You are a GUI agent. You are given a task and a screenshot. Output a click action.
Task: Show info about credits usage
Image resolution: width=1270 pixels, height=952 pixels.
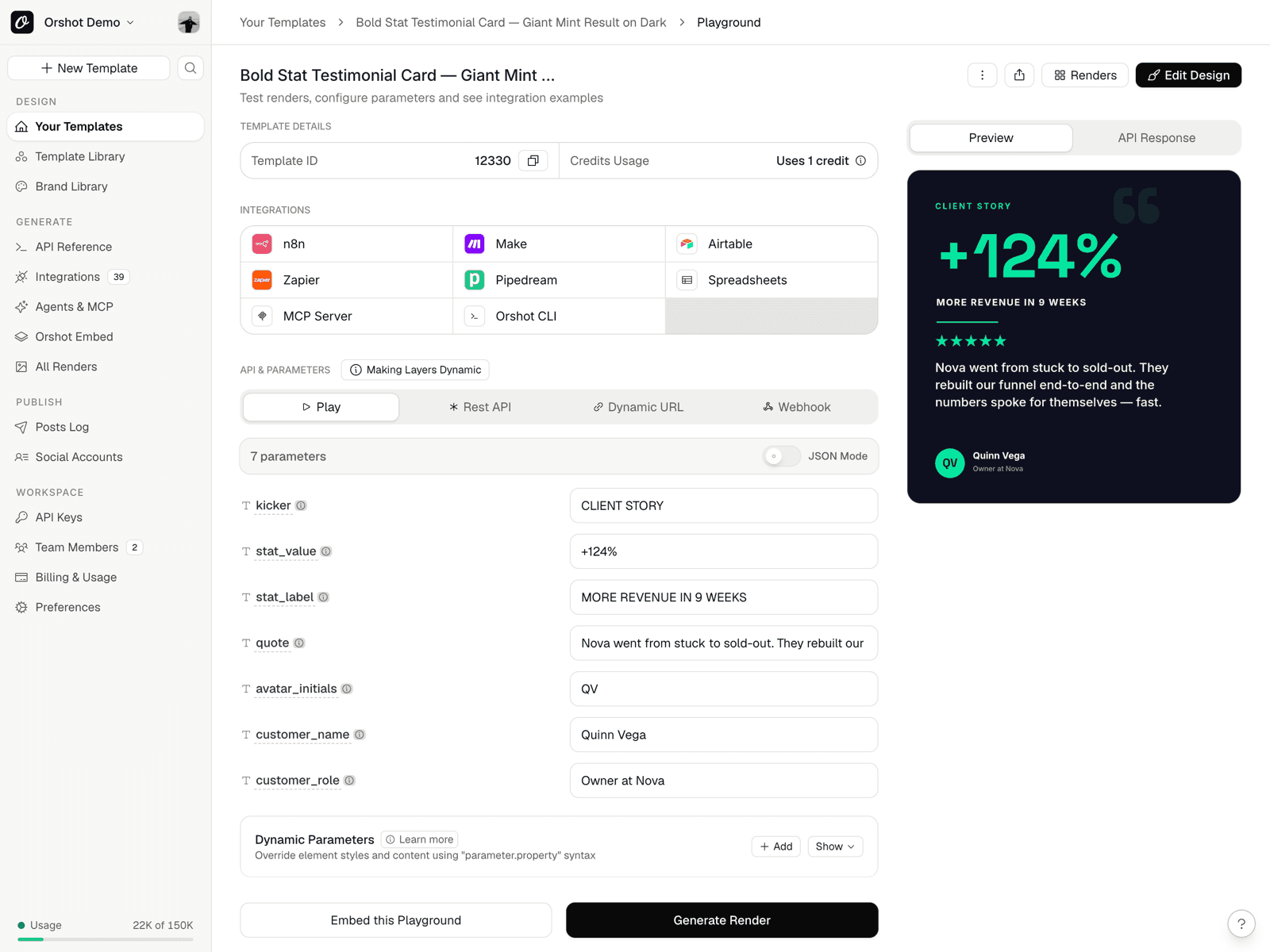coord(860,161)
